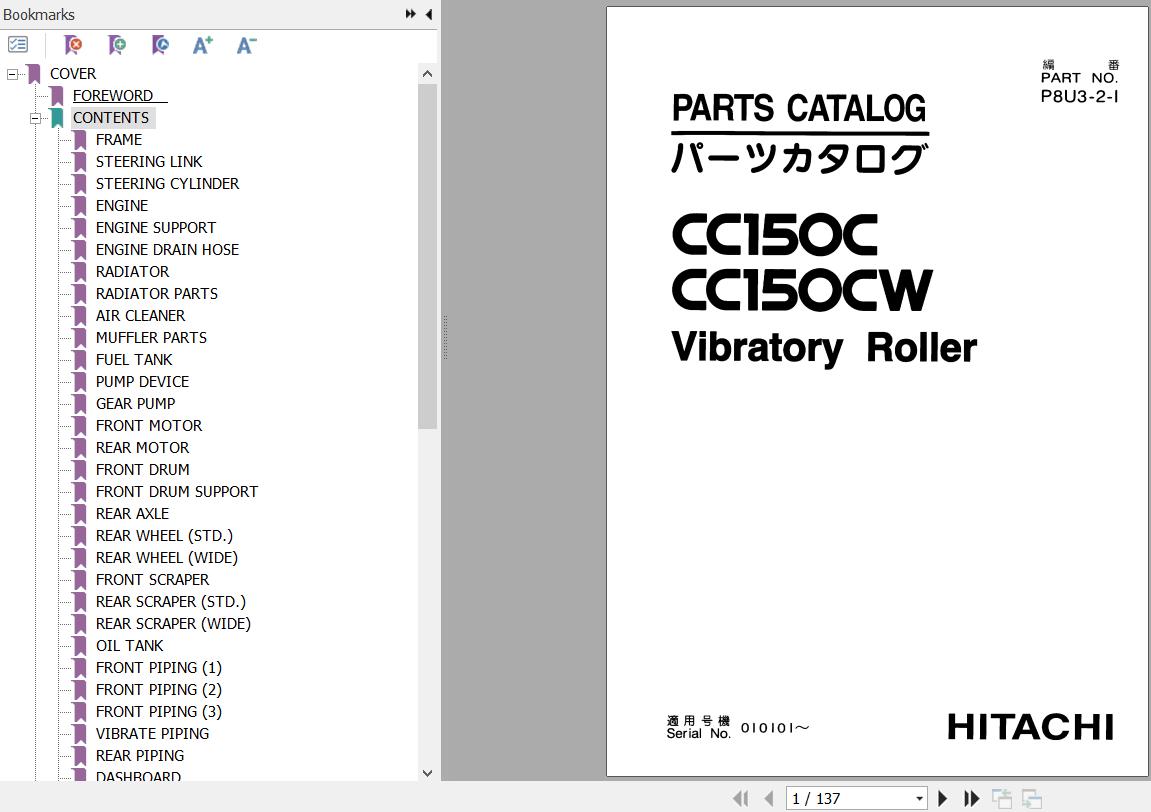Select PUMP DEVICE bookmark
Viewport: 1151px width, 812px height.
tap(142, 382)
